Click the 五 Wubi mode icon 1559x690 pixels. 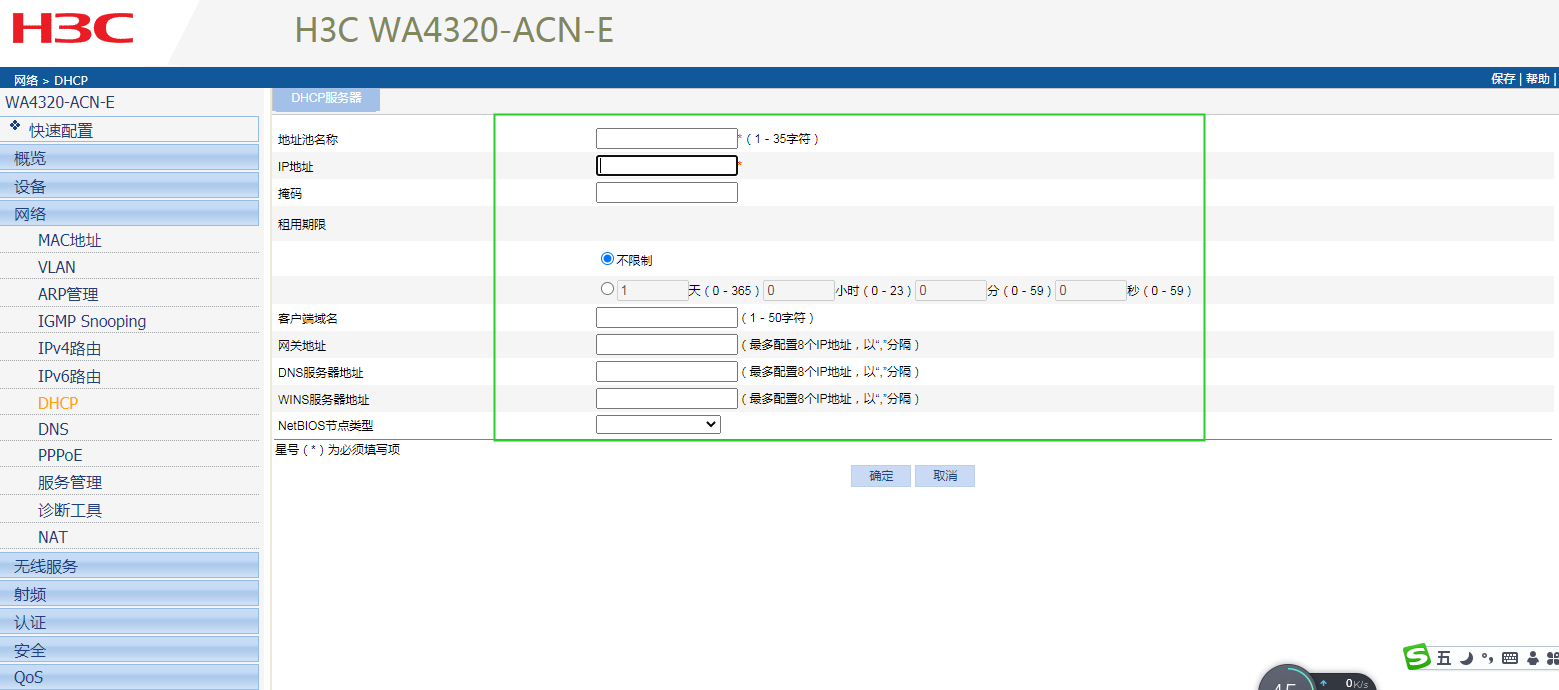tap(1444, 658)
